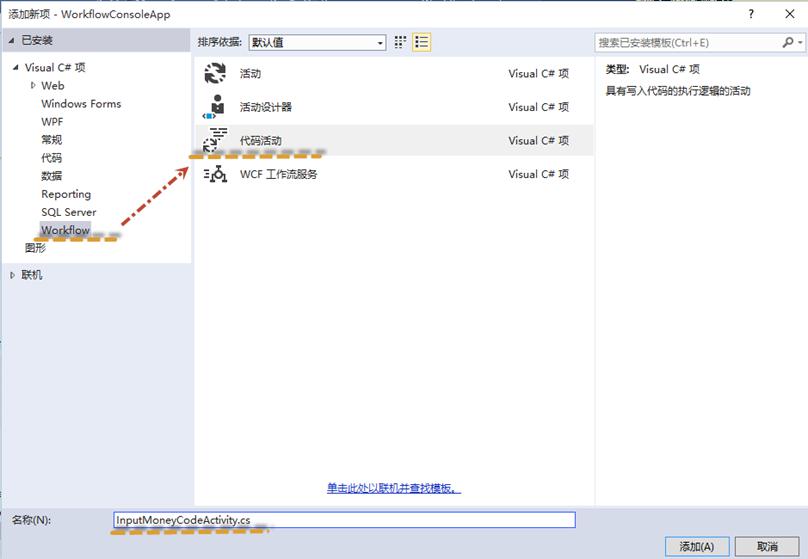Switch to small icons list view
The width and height of the screenshot is (808, 559).
pos(421,42)
